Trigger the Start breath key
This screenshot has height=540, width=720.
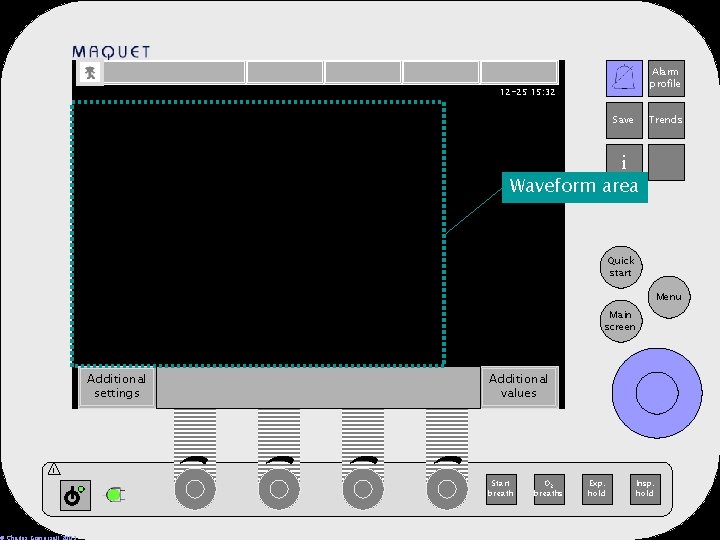pyautogui.click(x=501, y=489)
